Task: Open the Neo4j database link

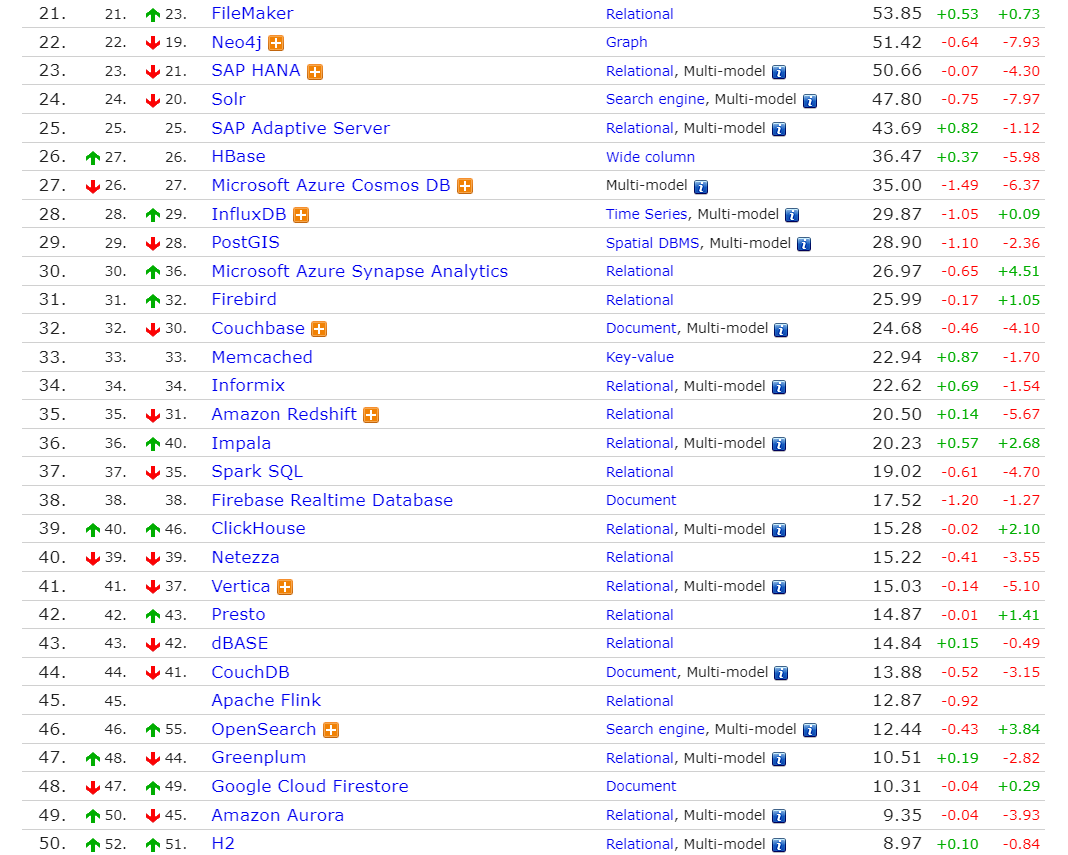Action: tap(236, 42)
